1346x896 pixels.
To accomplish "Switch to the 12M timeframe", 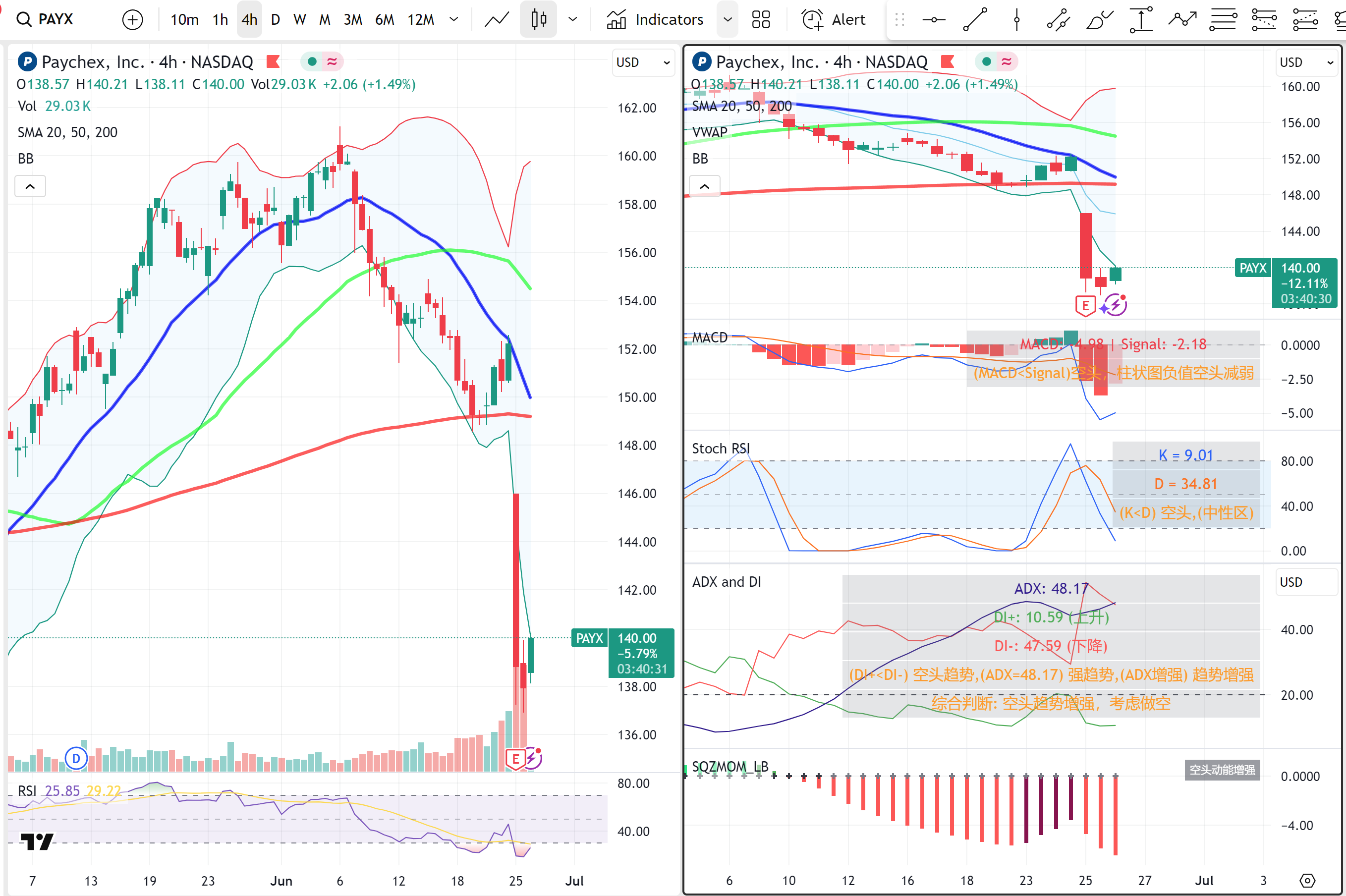I will 420,20.
